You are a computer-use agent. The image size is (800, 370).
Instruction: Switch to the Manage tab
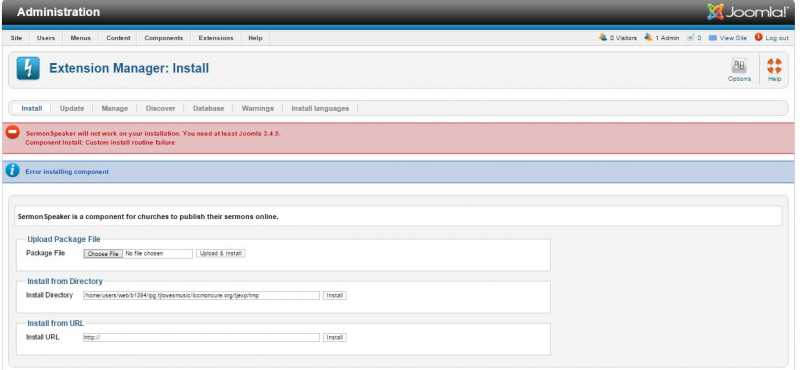[115, 108]
